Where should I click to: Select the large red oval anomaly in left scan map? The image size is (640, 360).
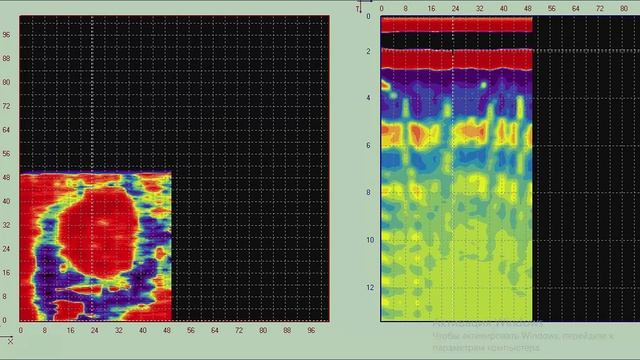[98, 233]
